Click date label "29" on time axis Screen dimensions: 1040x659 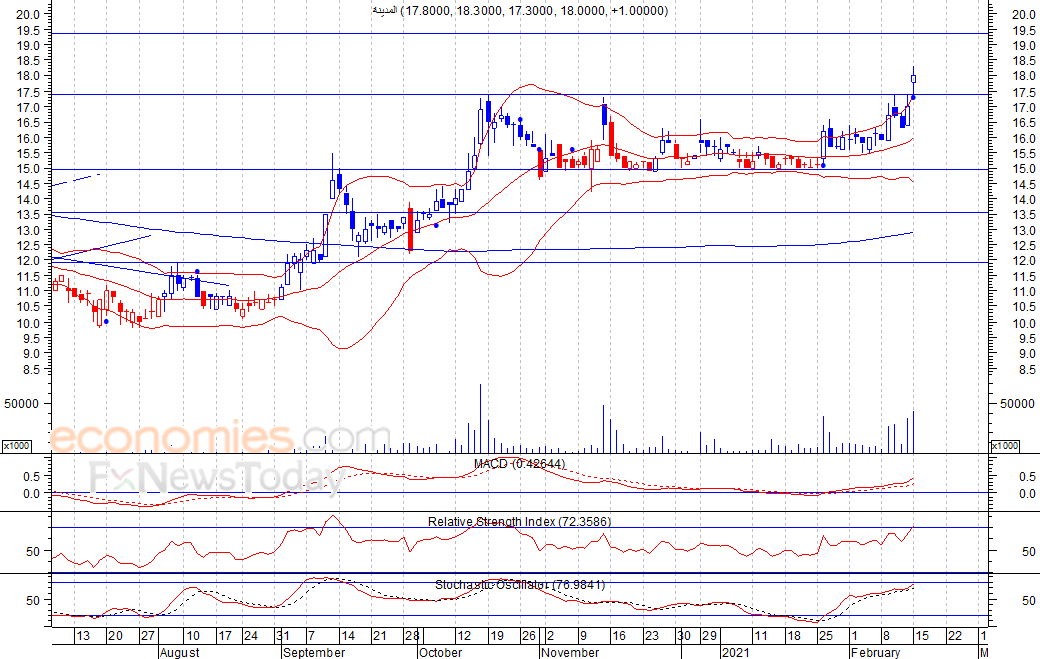click(710, 636)
